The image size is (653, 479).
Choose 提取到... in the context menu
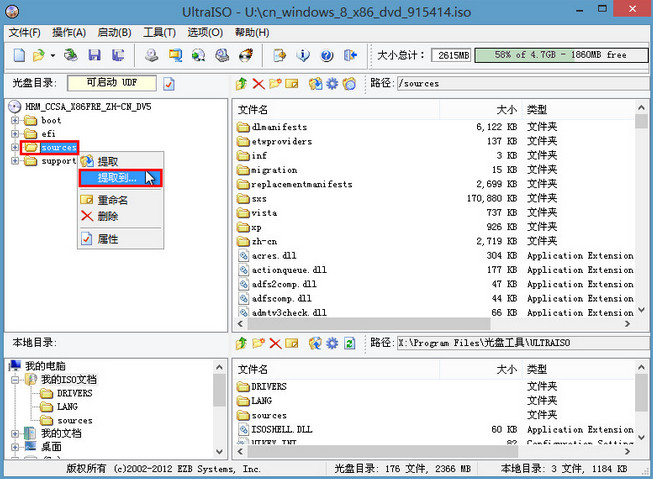pyautogui.click(x=121, y=178)
